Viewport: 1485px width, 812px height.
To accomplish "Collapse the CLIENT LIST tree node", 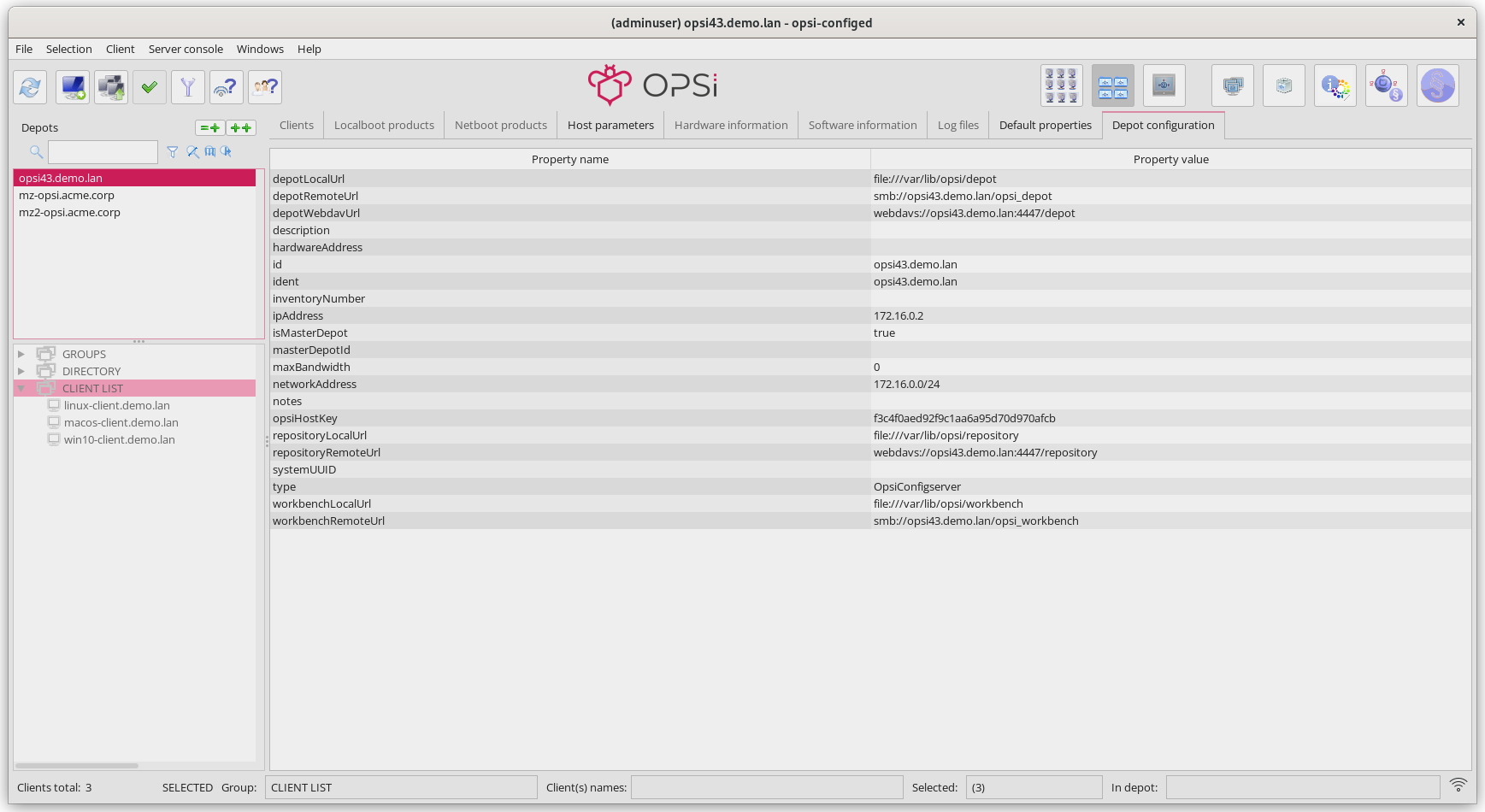I will tap(21, 388).
